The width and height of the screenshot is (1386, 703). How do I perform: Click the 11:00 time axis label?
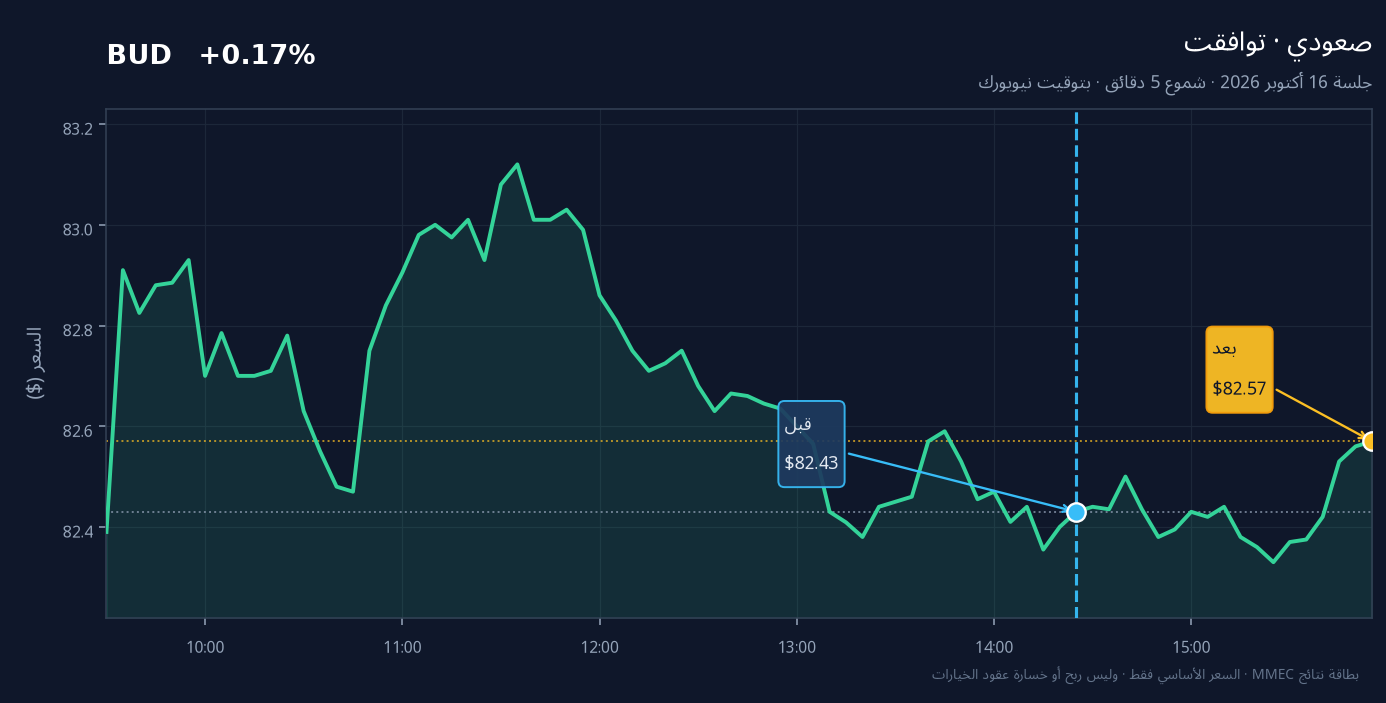[x=402, y=647]
